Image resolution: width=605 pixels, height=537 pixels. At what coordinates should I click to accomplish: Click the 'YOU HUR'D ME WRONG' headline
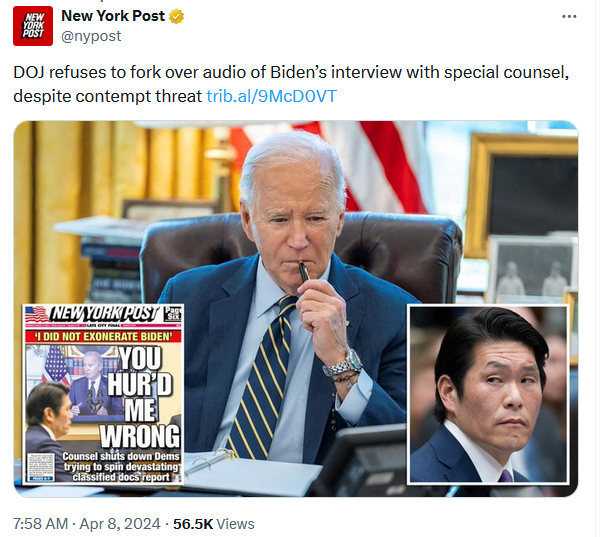[x=140, y=397]
